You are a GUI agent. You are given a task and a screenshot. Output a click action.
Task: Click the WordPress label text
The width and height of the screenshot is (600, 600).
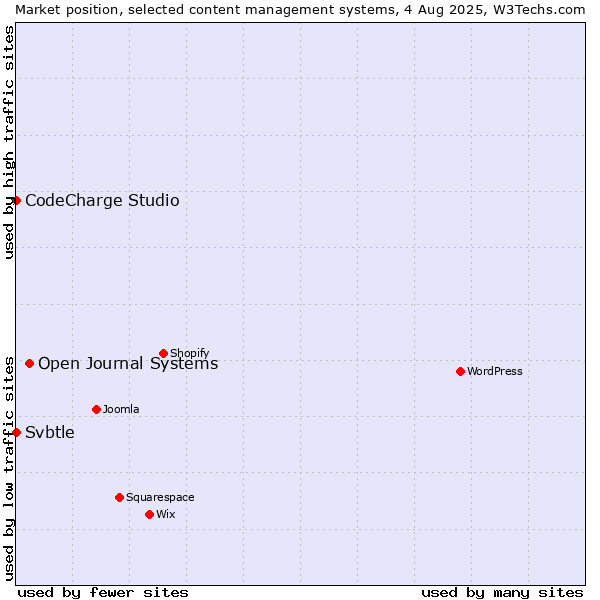click(x=494, y=371)
